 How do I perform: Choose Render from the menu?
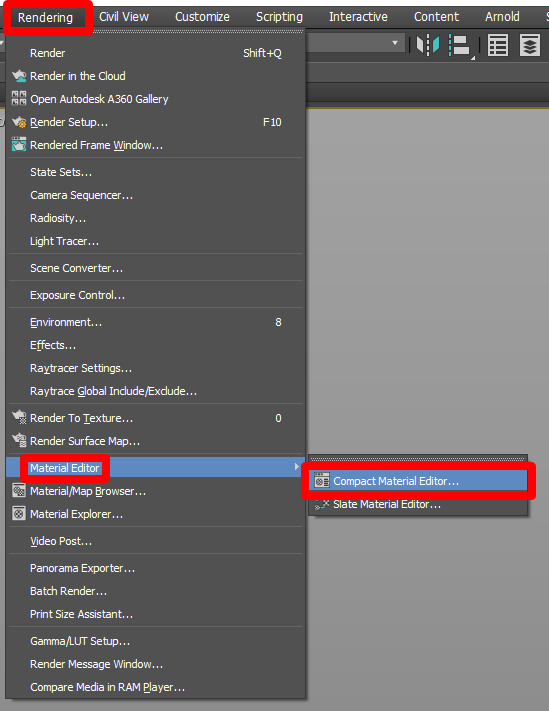pos(155,53)
